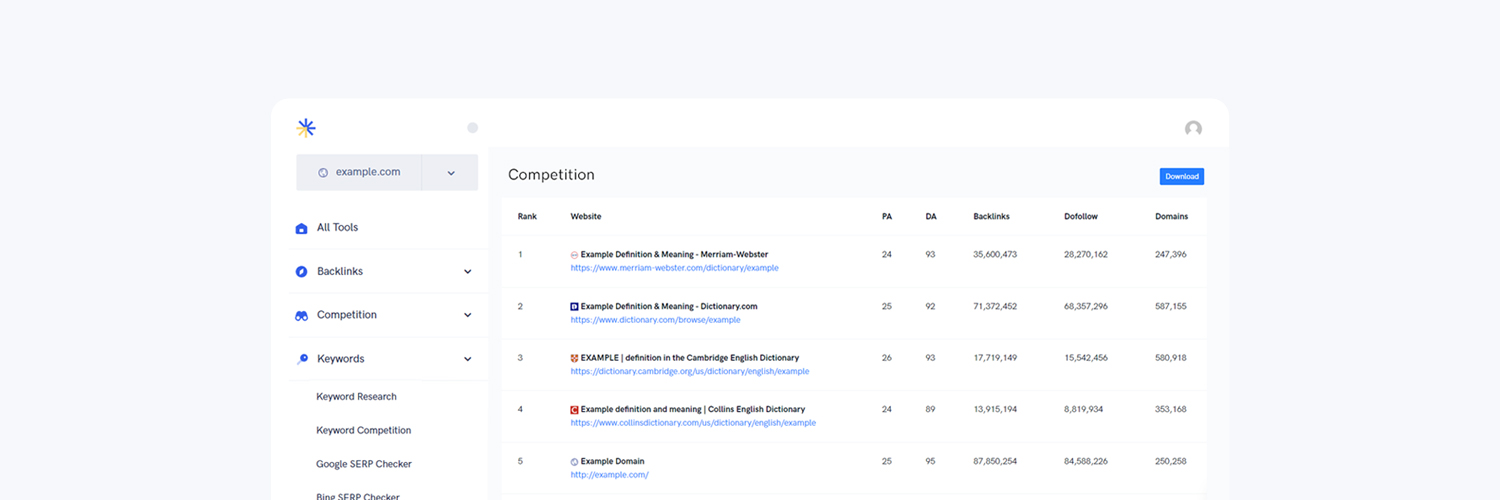The width and height of the screenshot is (1500, 500).
Task: Click the Rank column header
Action: click(x=527, y=217)
